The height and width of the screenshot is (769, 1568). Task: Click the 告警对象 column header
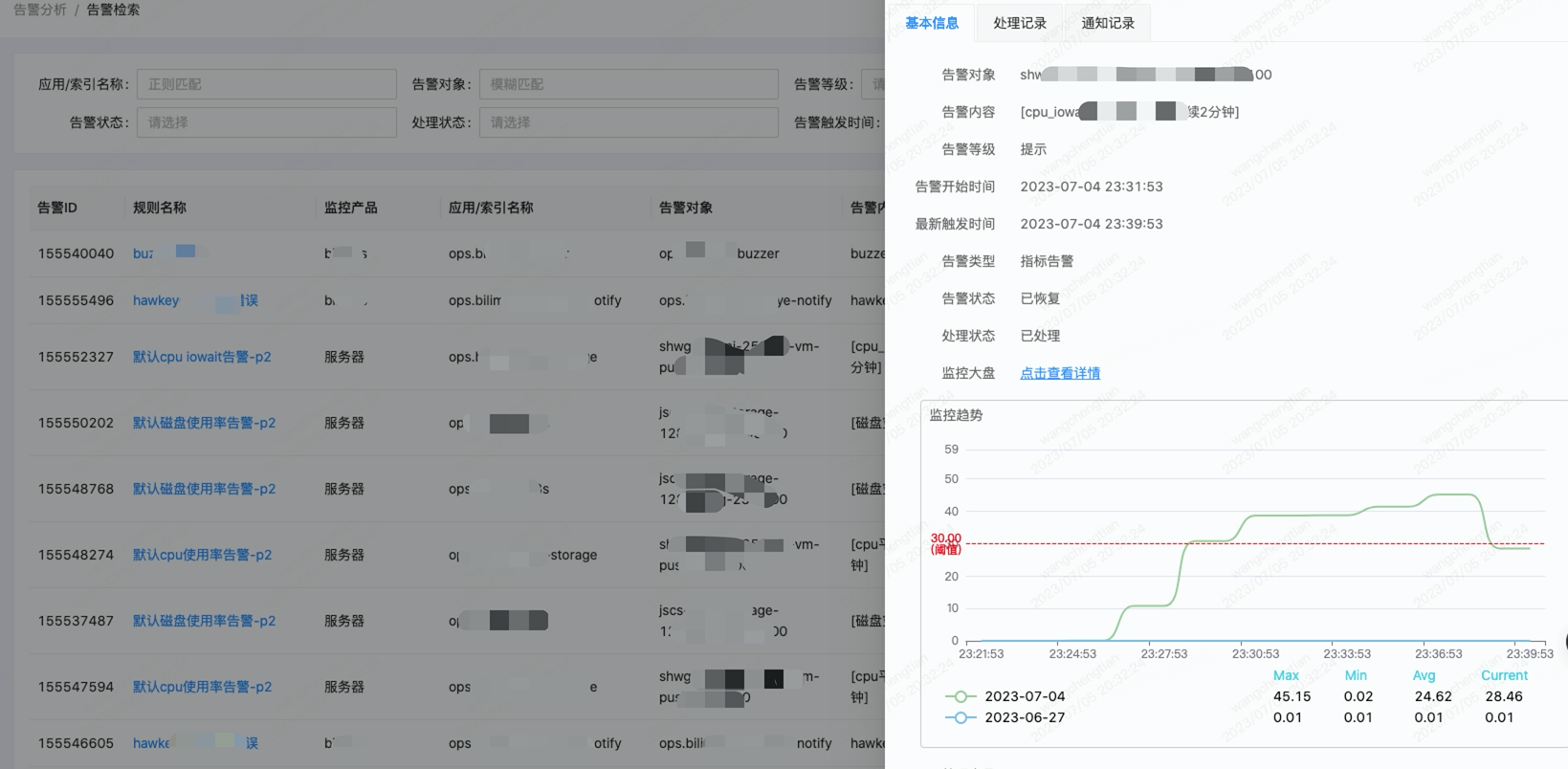(685, 208)
